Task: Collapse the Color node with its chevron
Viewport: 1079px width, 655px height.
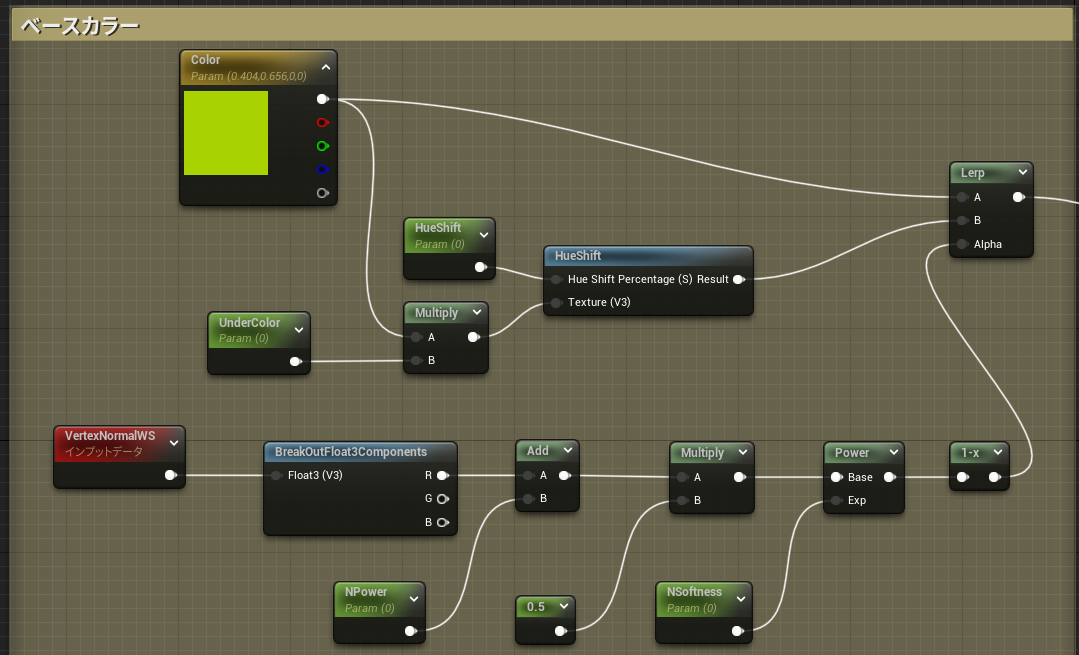Action: click(x=325, y=67)
